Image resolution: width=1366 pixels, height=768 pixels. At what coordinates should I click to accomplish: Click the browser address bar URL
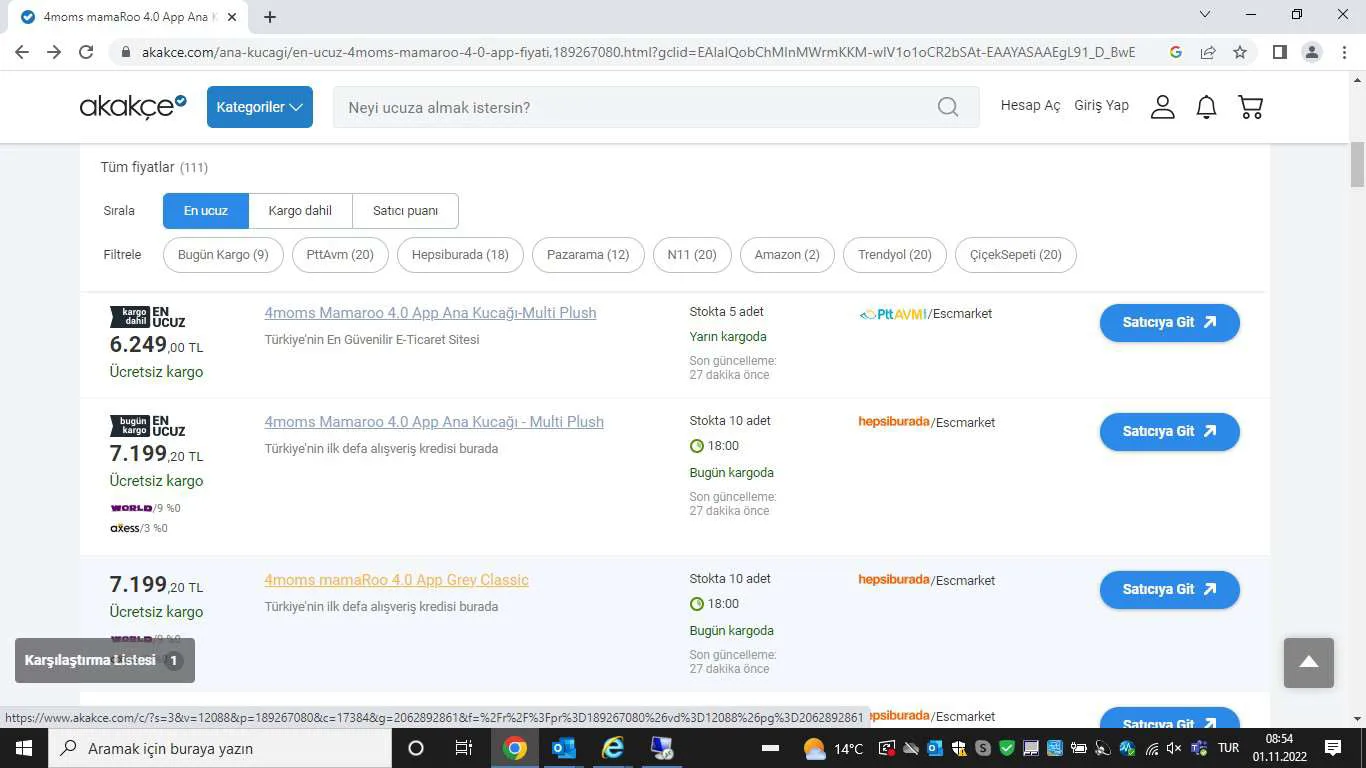pyautogui.click(x=638, y=52)
